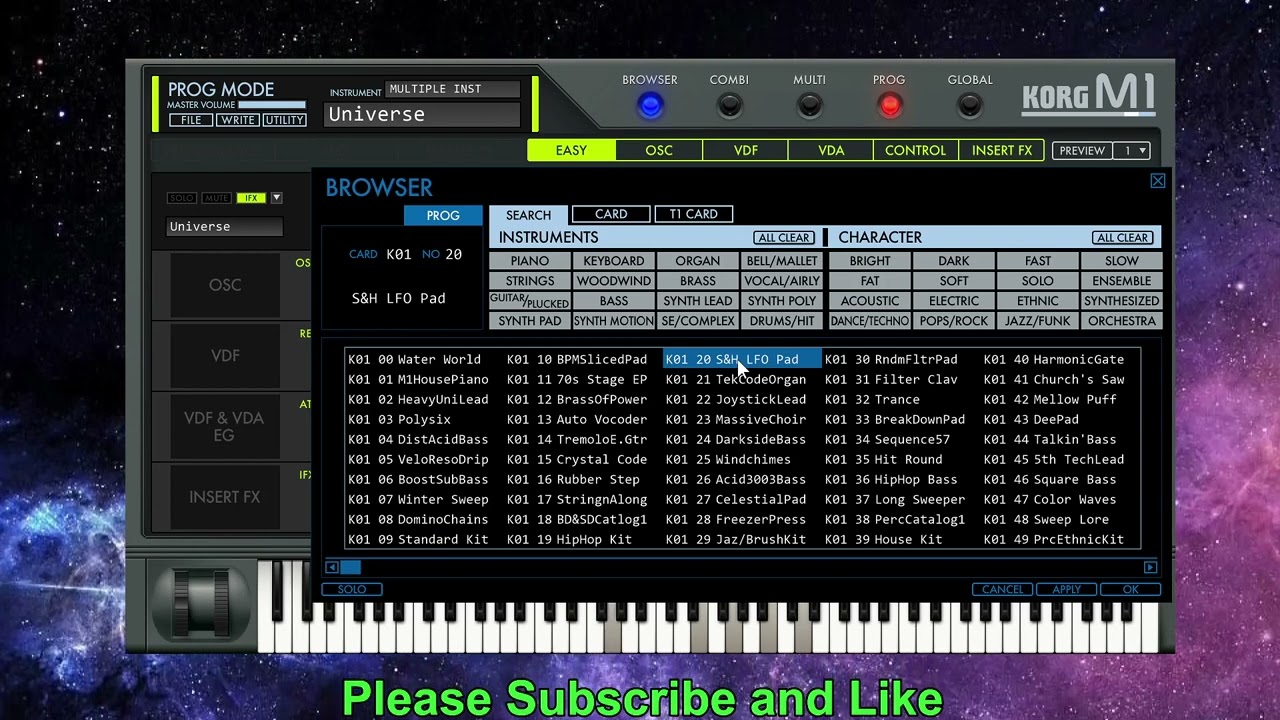
Task: Open the VDF tab
Action: tap(746, 150)
